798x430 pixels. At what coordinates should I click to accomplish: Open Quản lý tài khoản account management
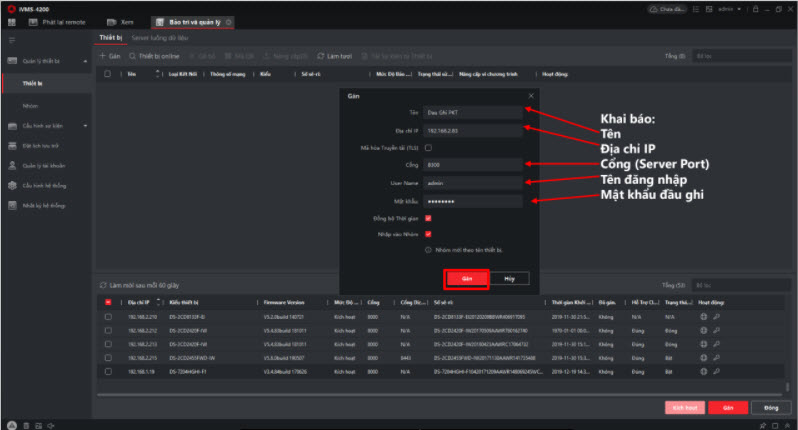(x=42, y=166)
